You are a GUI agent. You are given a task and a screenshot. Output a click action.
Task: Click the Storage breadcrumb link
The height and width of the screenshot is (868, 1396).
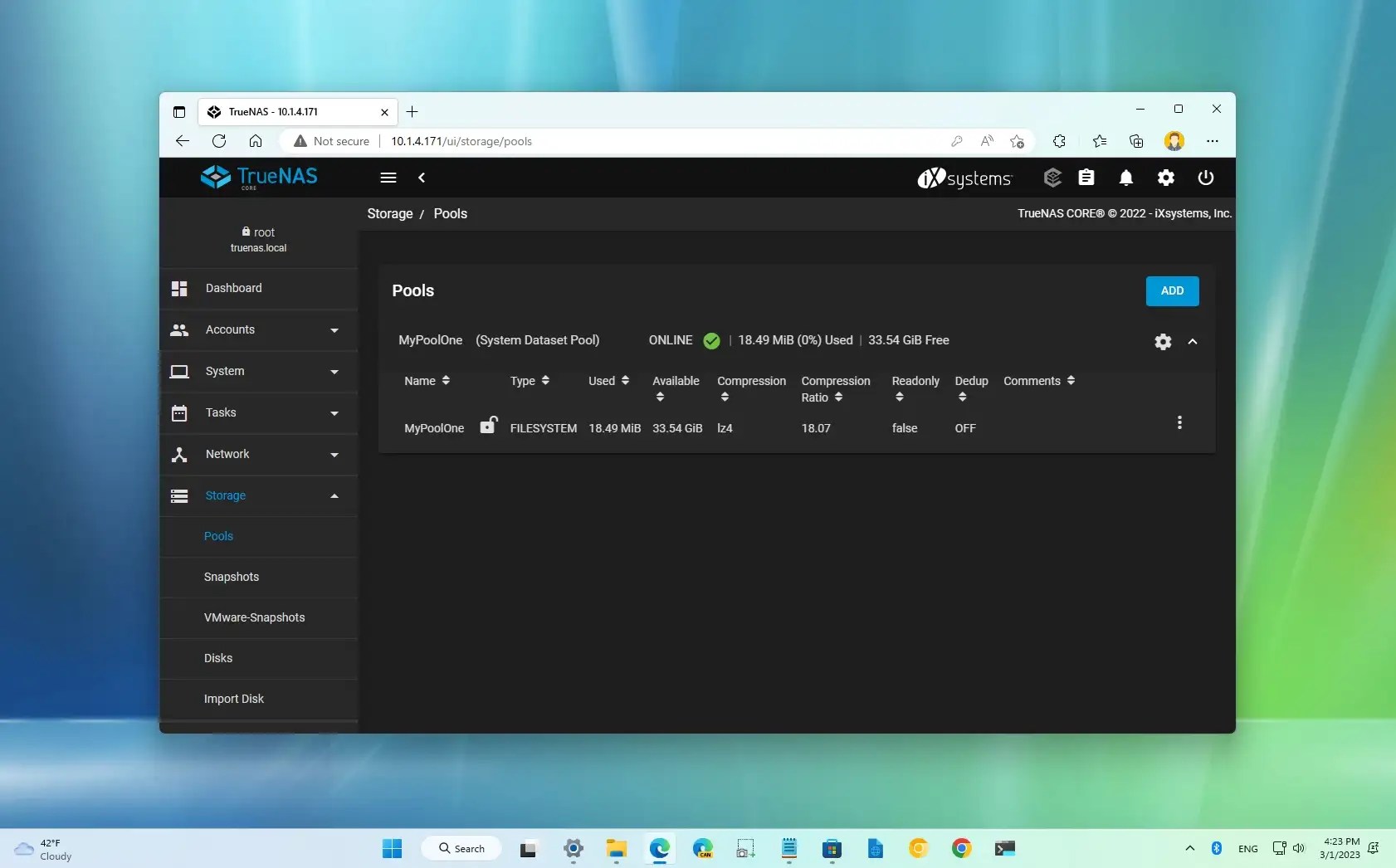tap(391, 213)
